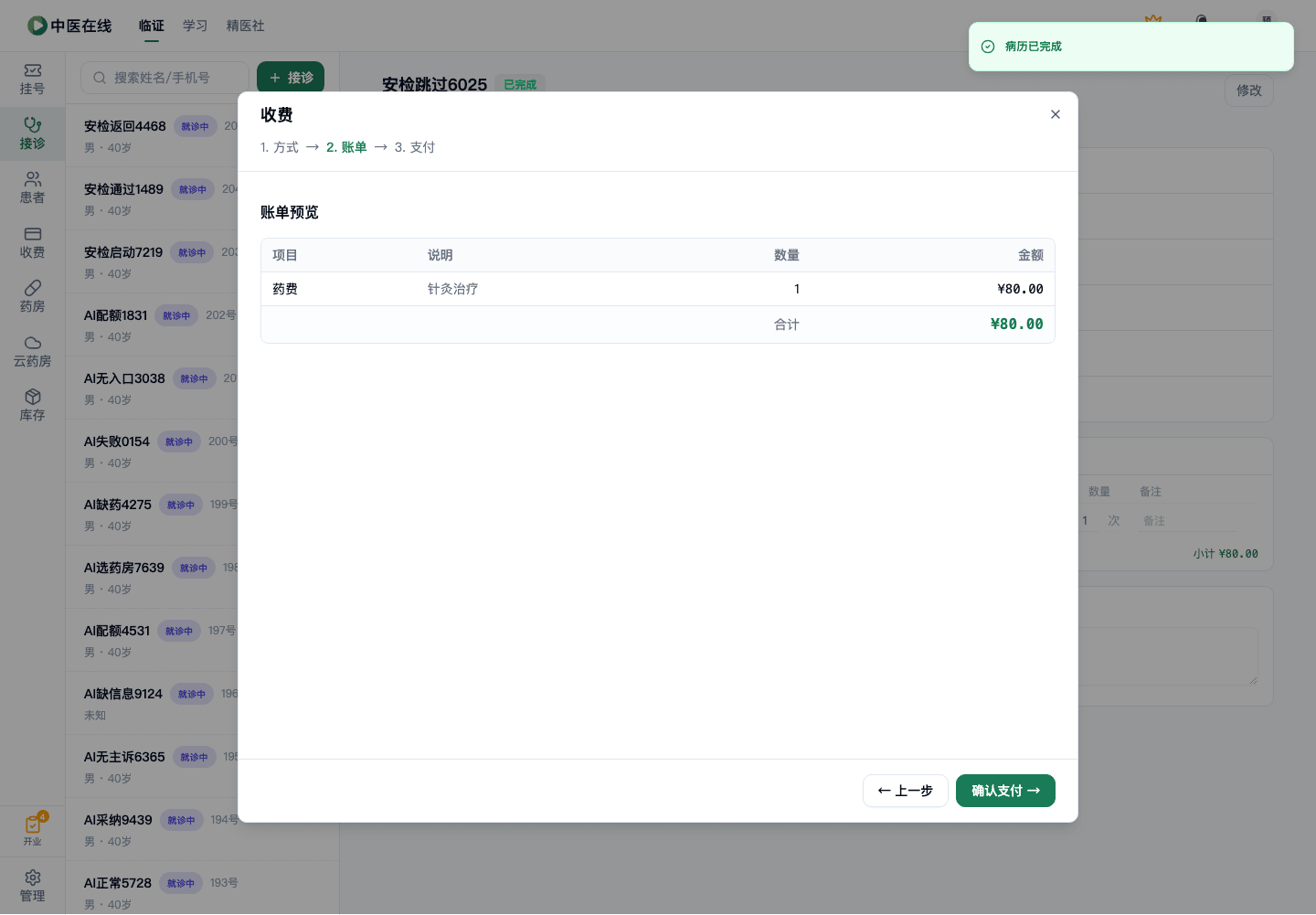Screen dimensions: 1316x915
Task: Open the 管理 settings gear icon
Action: click(32, 887)
